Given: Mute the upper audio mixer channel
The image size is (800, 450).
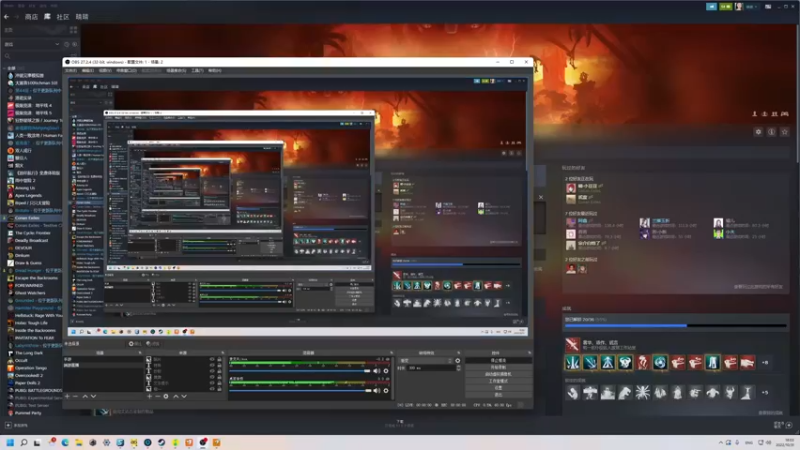Looking at the screenshot, I should (x=377, y=371).
